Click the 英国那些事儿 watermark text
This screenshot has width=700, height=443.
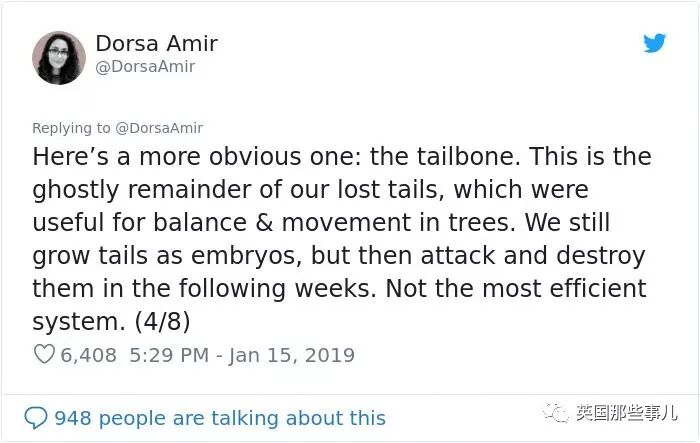(626, 413)
